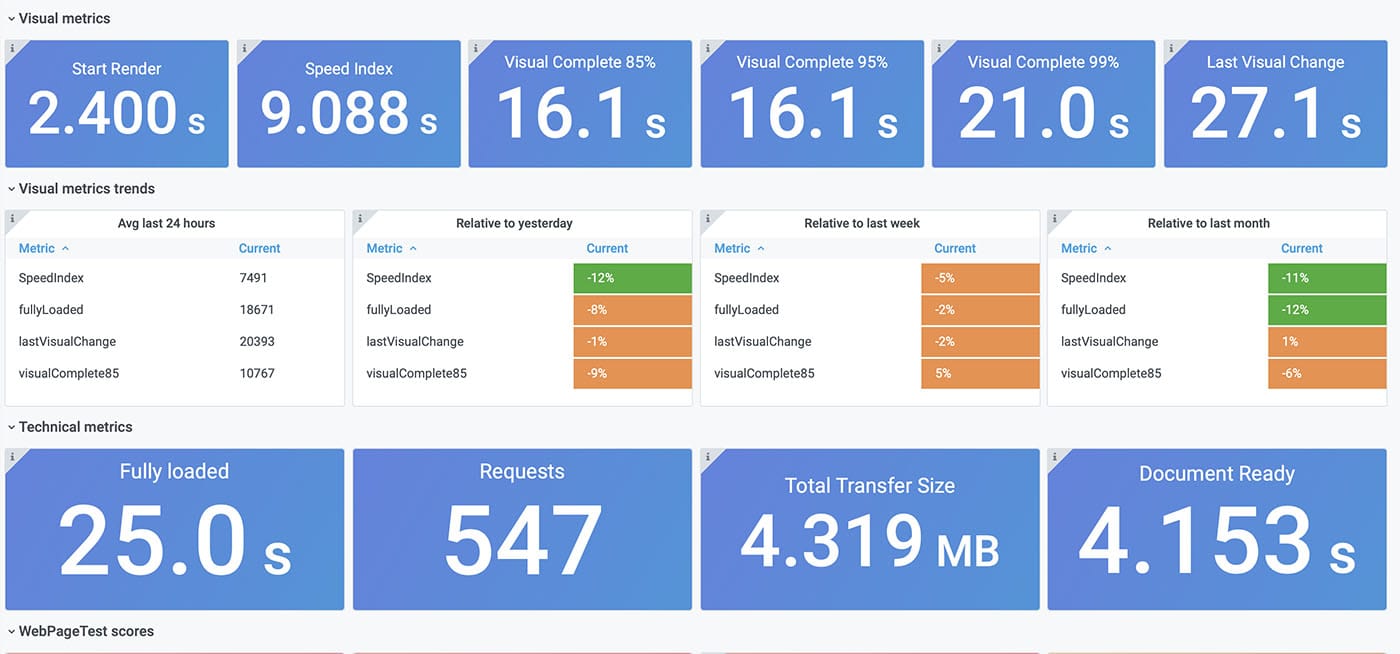Click the info icon on Requests panel
Screen dimensions: 1400x654
click(360, 456)
